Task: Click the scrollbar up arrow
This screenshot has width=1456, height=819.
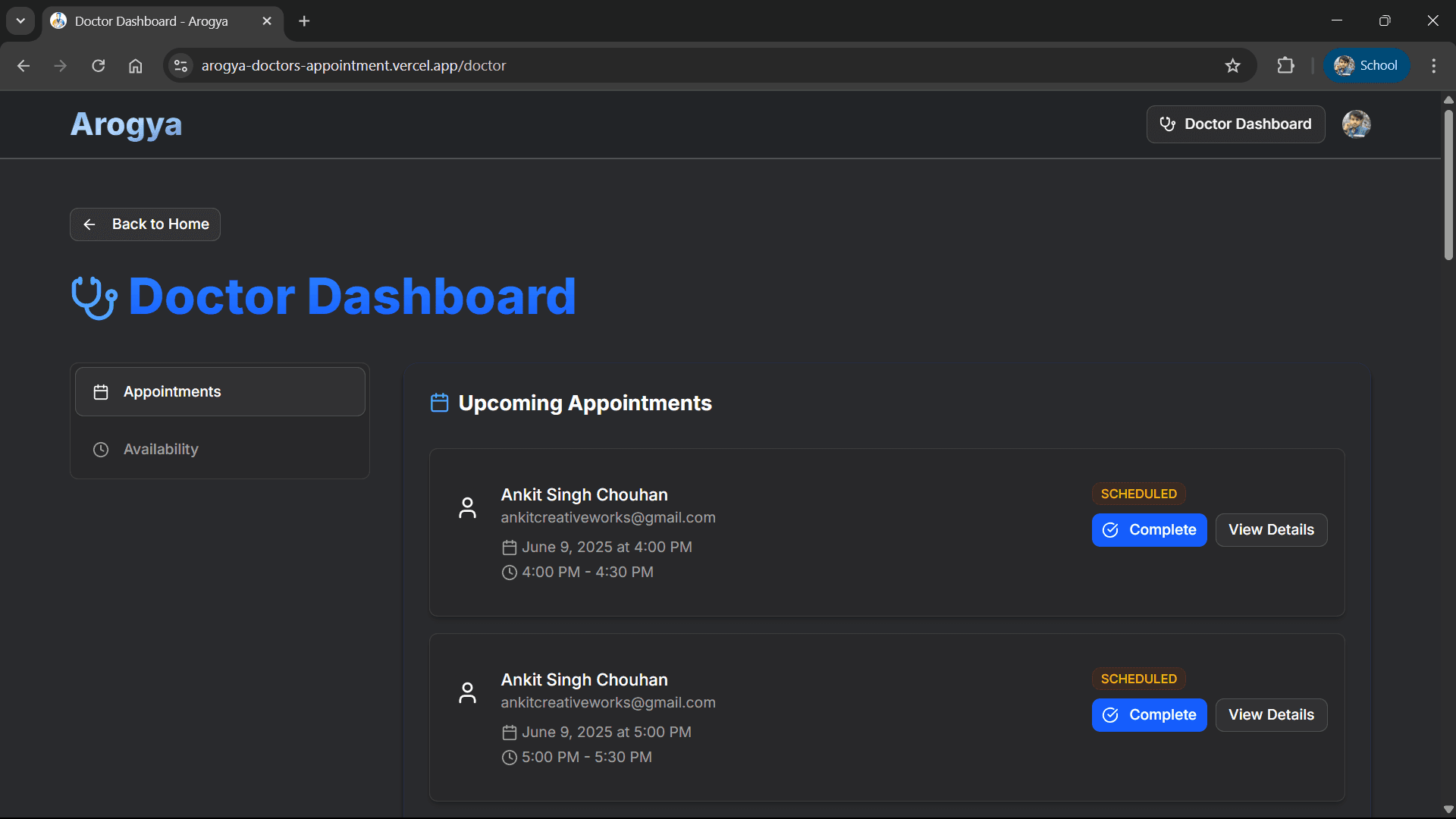Action: [x=1448, y=100]
